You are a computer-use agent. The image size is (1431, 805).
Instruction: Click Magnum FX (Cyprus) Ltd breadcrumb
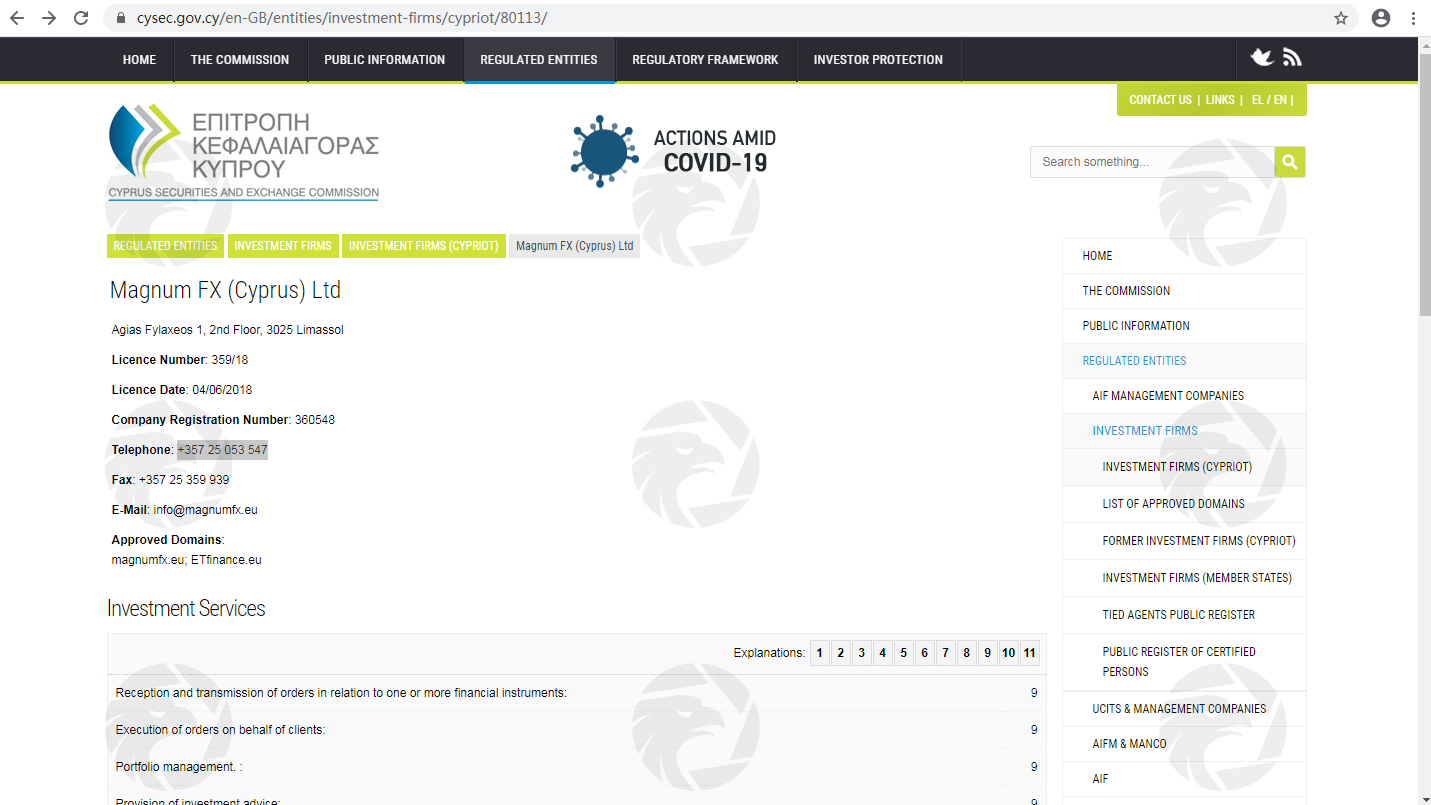tap(575, 246)
